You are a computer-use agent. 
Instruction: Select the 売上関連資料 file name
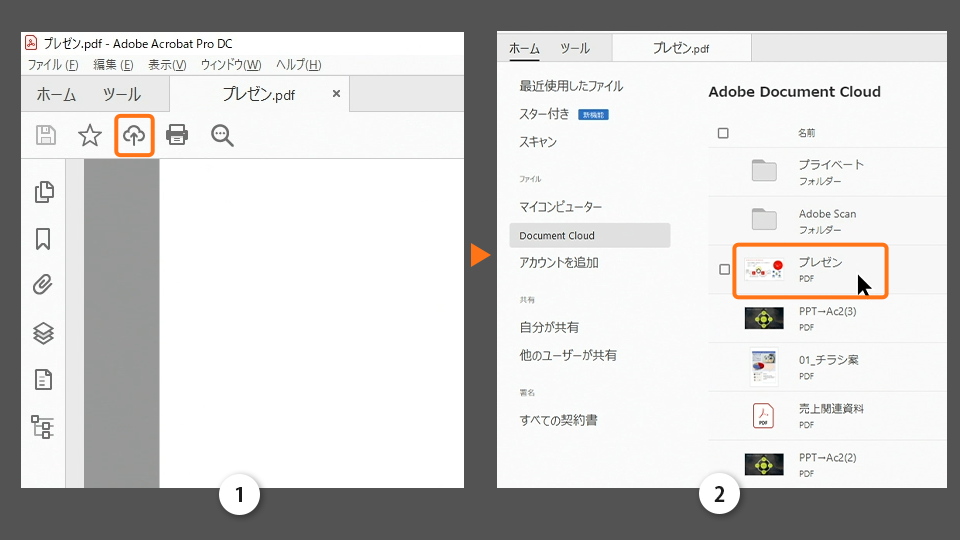pyautogui.click(x=831, y=408)
